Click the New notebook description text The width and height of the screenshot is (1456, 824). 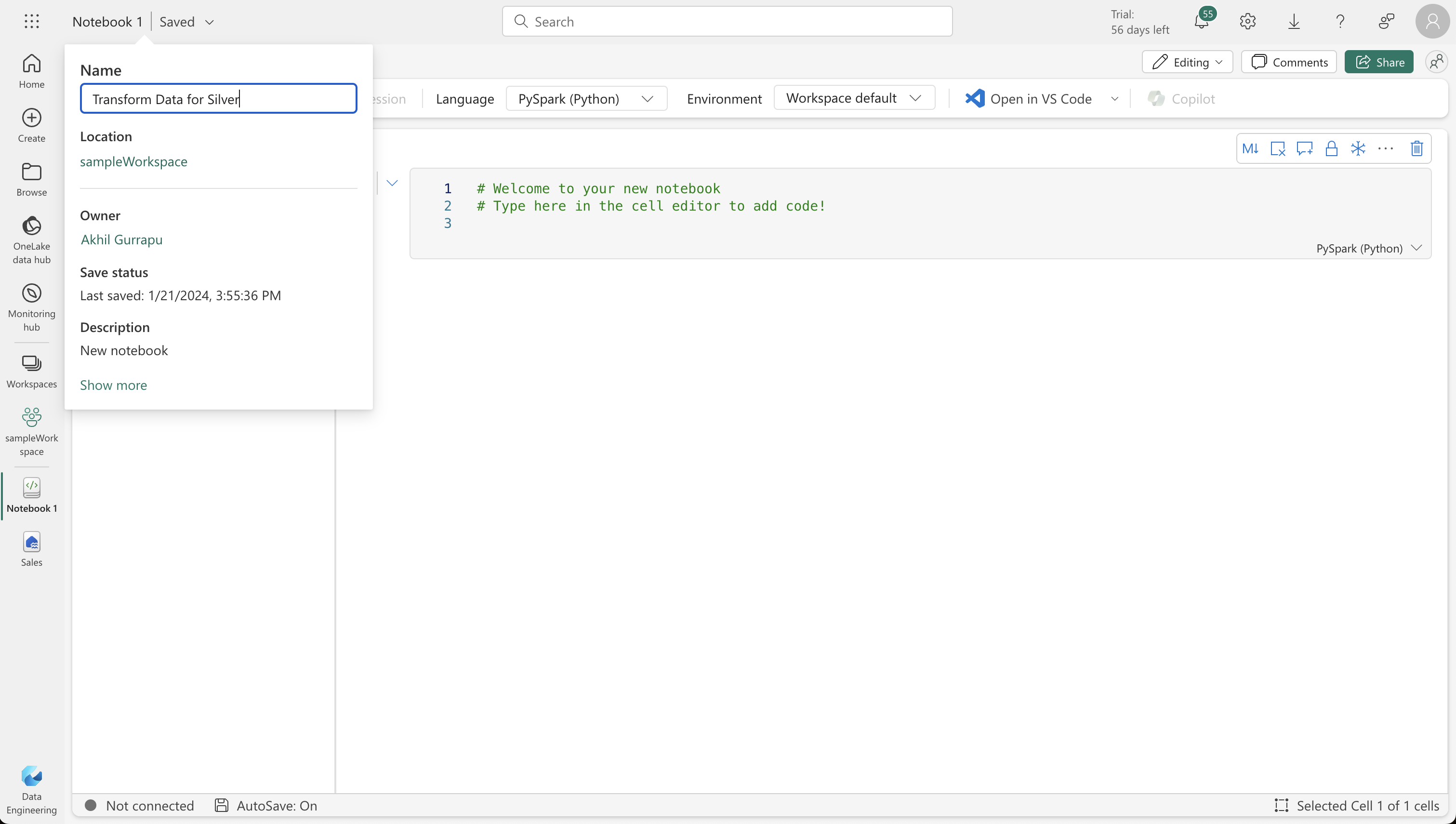[124, 350]
